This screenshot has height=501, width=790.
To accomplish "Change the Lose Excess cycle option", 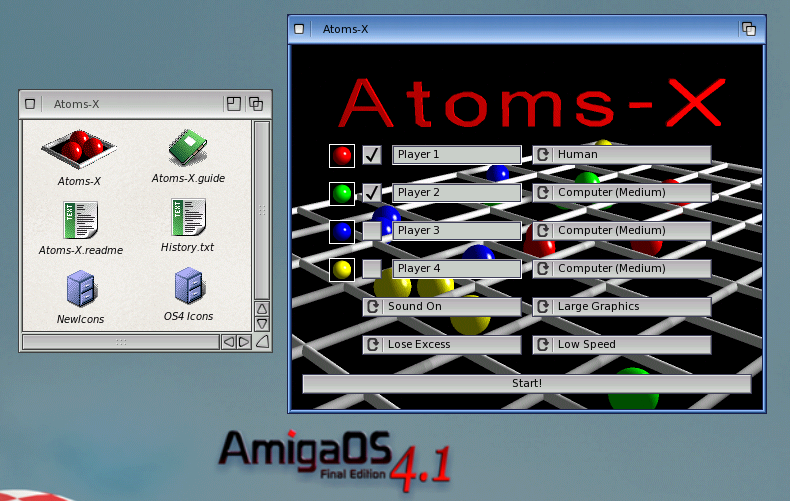I will coord(441,345).
